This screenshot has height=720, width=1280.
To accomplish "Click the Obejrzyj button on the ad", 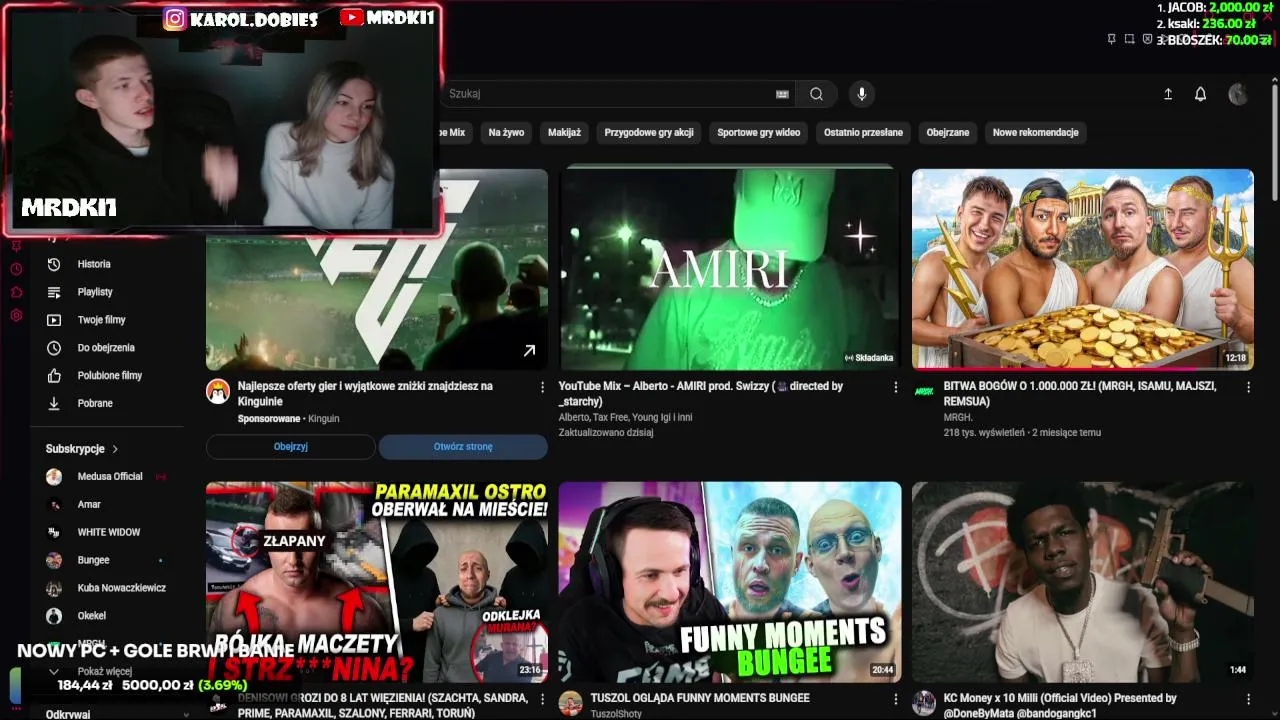I will pos(291,447).
